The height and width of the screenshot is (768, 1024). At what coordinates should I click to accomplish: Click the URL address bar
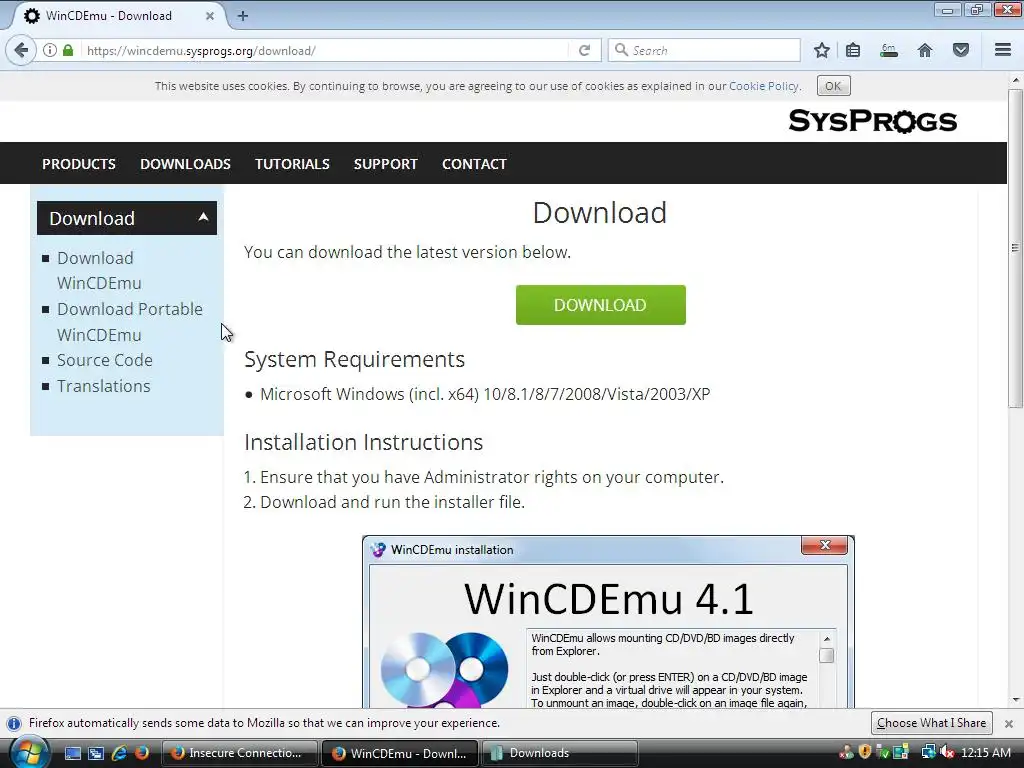327,50
